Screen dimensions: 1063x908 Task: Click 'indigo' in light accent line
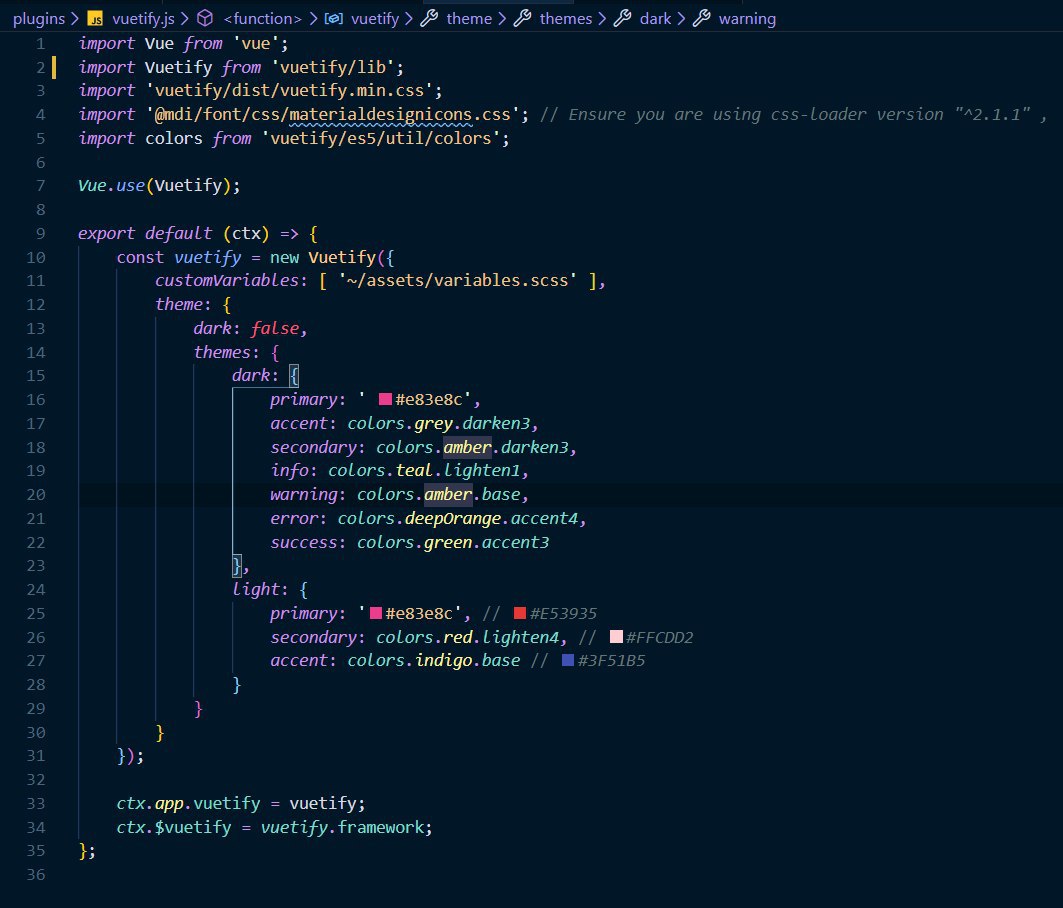click(x=443, y=660)
